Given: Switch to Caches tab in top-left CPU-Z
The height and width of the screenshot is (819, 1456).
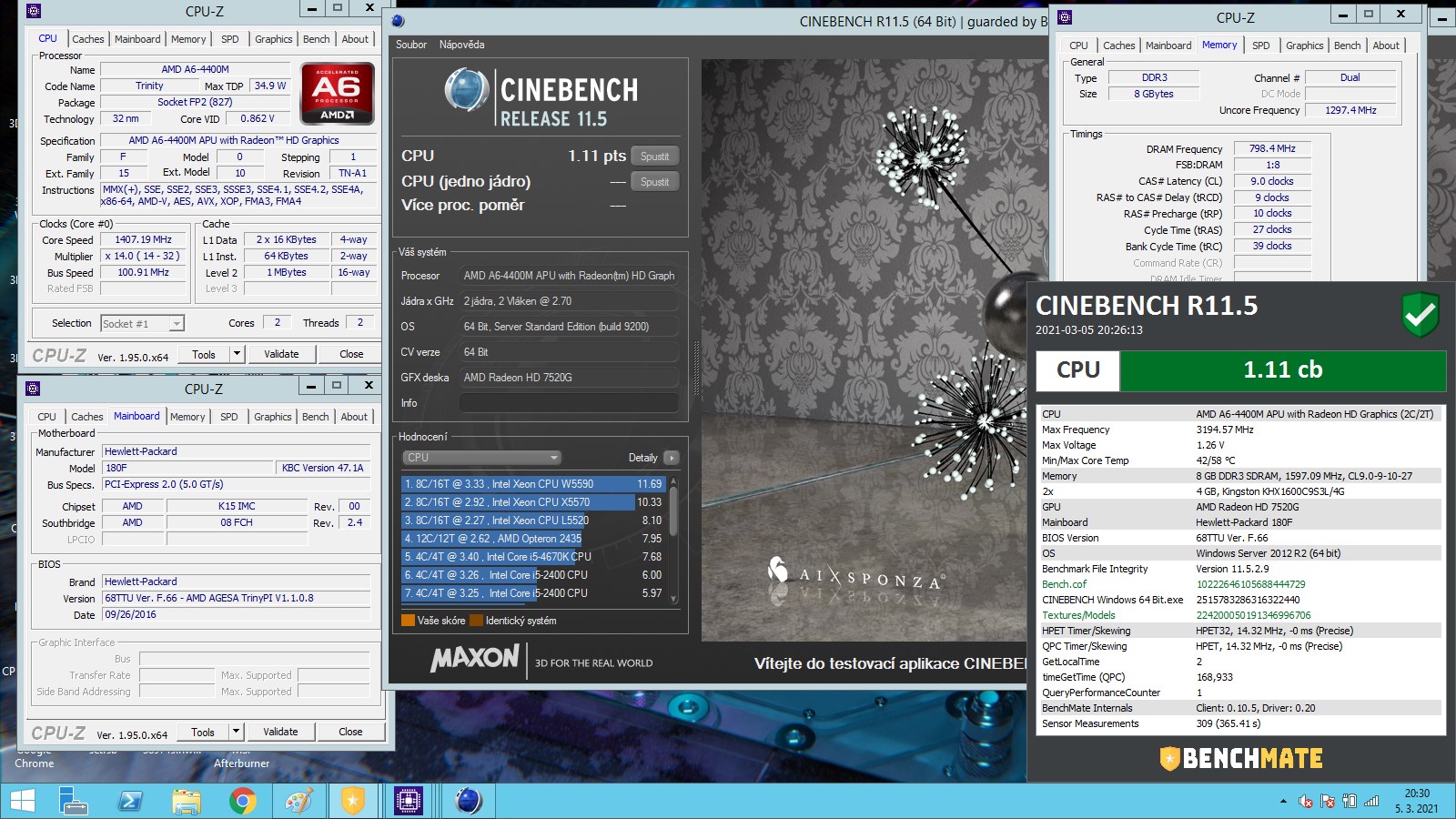Looking at the screenshot, I should [88, 39].
